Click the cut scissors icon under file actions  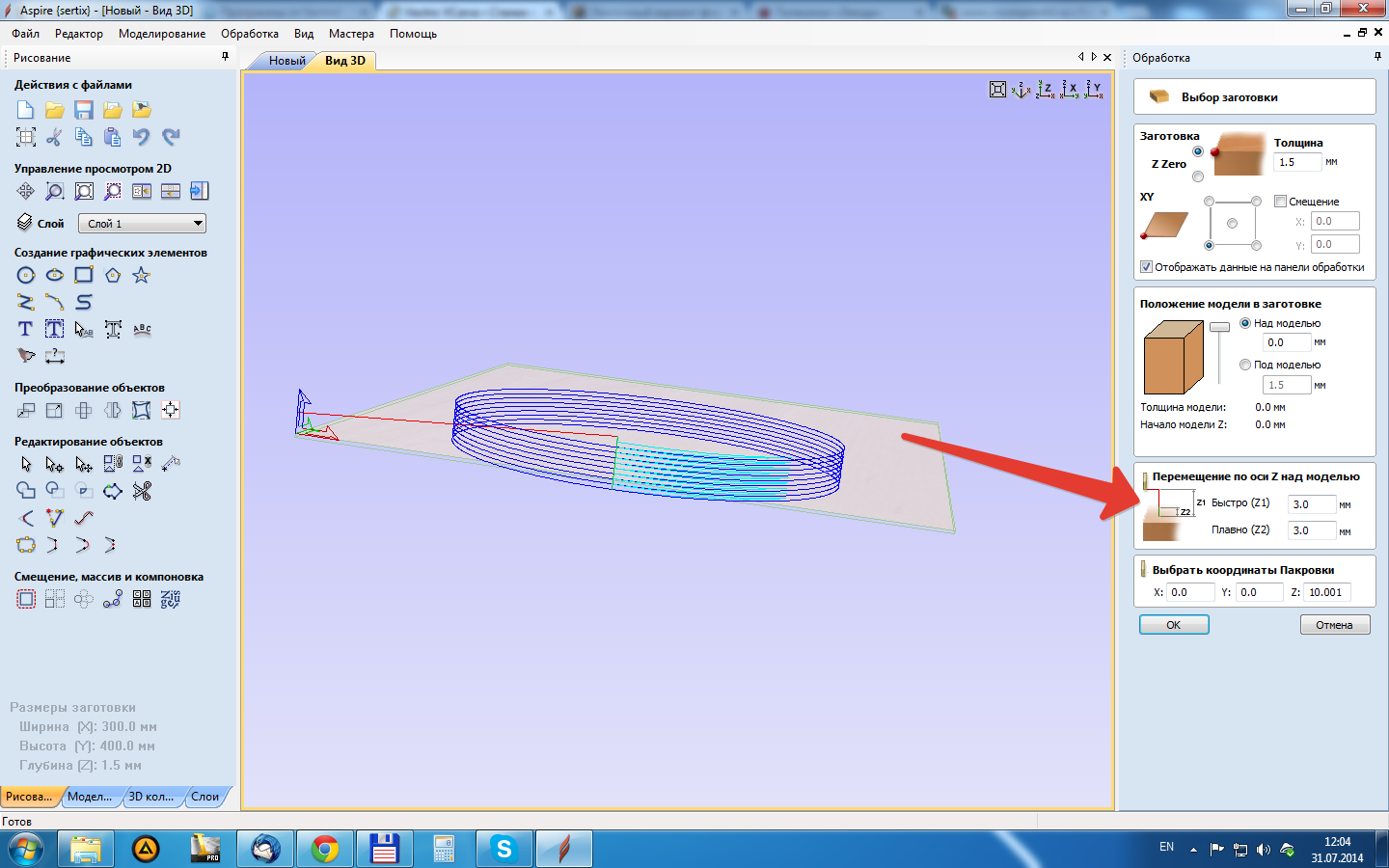pyautogui.click(x=55, y=137)
